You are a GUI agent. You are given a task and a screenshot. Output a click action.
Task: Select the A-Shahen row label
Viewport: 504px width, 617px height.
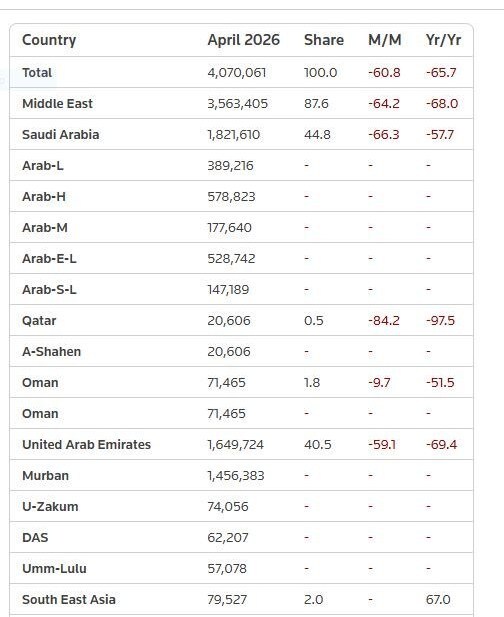coord(52,352)
